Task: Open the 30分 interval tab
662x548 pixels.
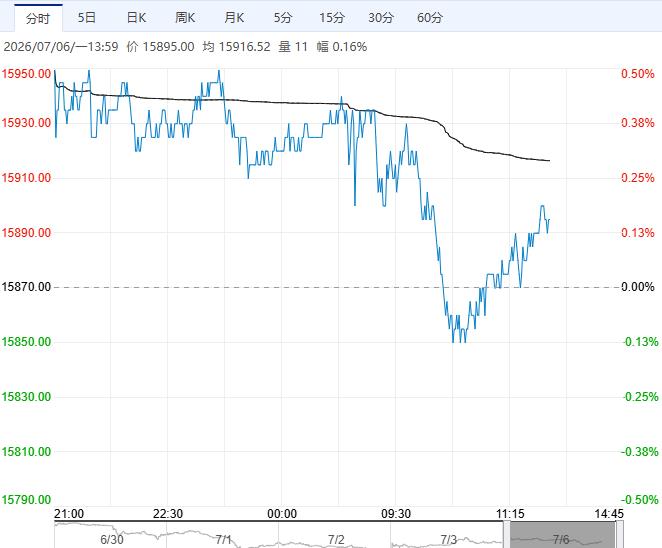Action: pos(381,18)
